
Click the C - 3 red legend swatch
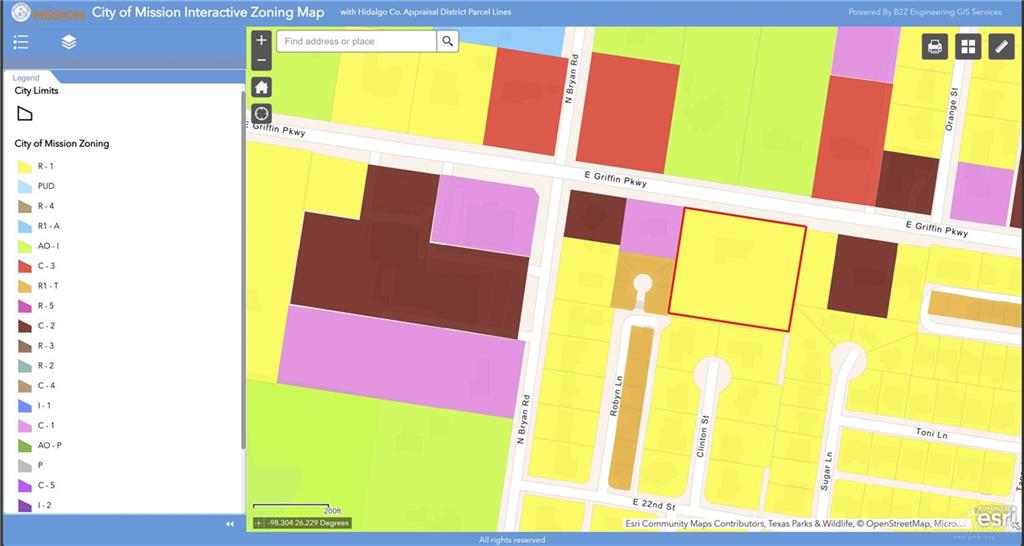pyautogui.click(x=25, y=266)
